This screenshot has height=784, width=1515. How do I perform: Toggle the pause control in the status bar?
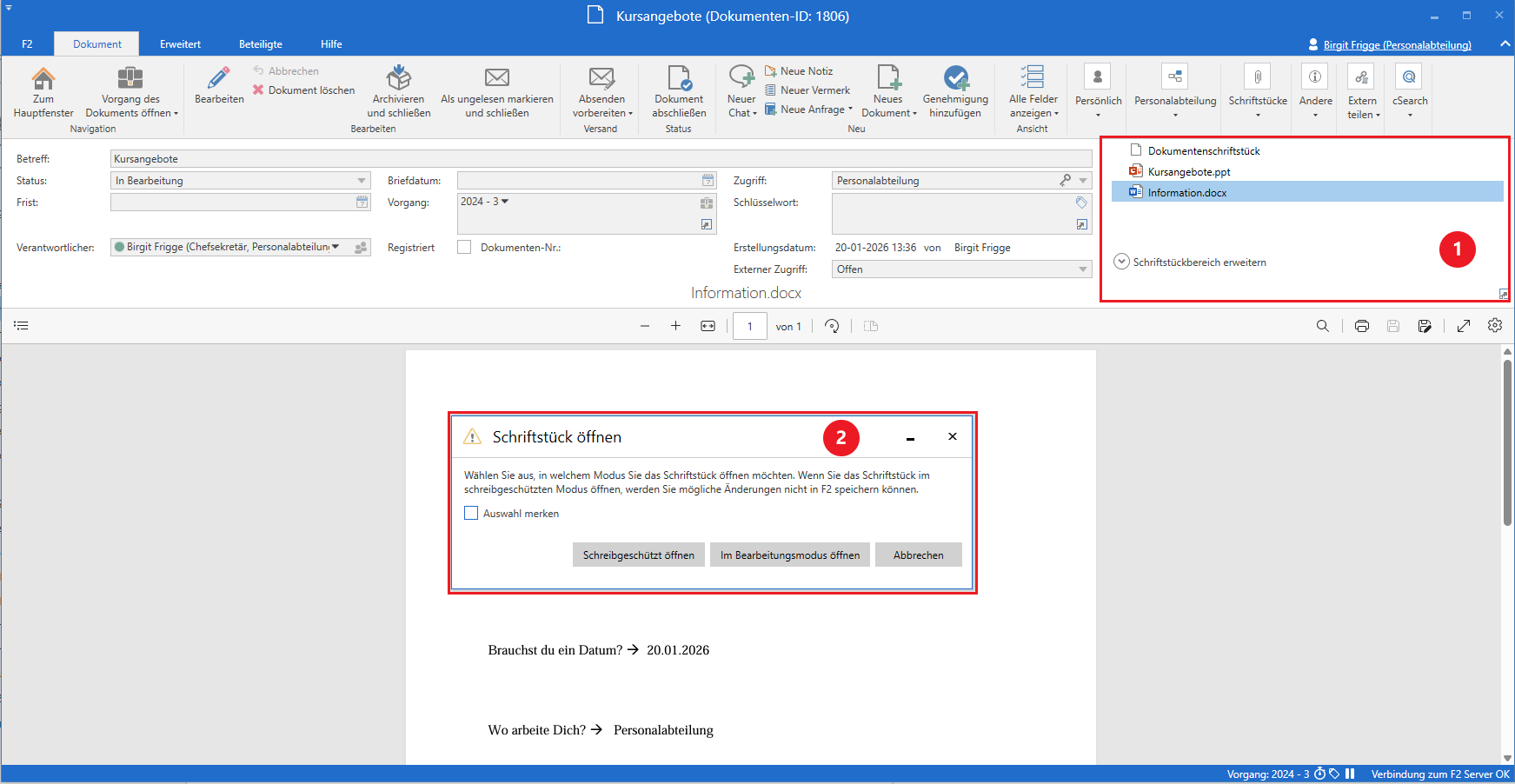(x=1351, y=774)
